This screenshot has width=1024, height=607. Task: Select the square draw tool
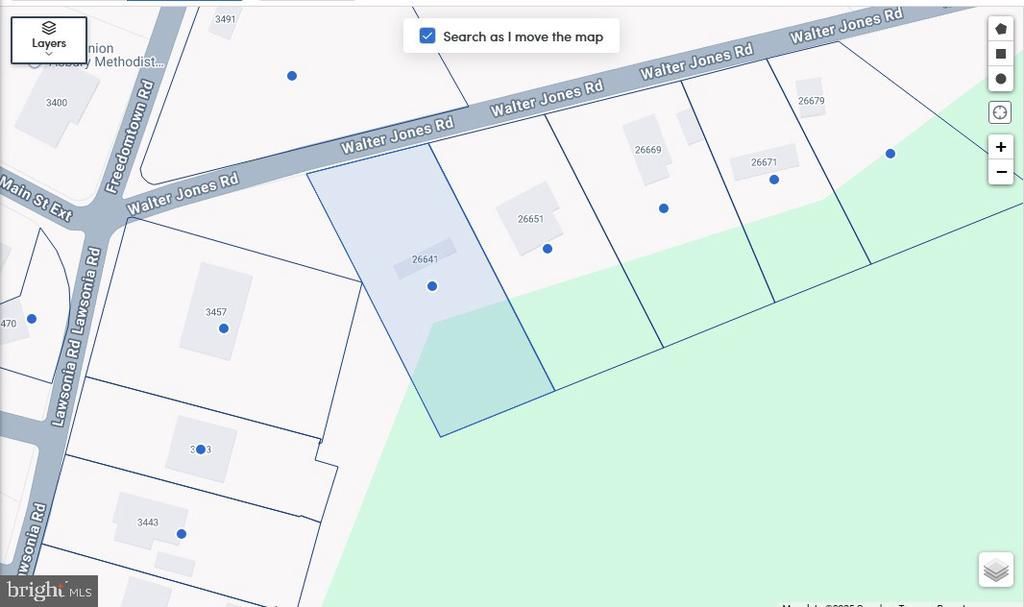tap(1000, 54)
